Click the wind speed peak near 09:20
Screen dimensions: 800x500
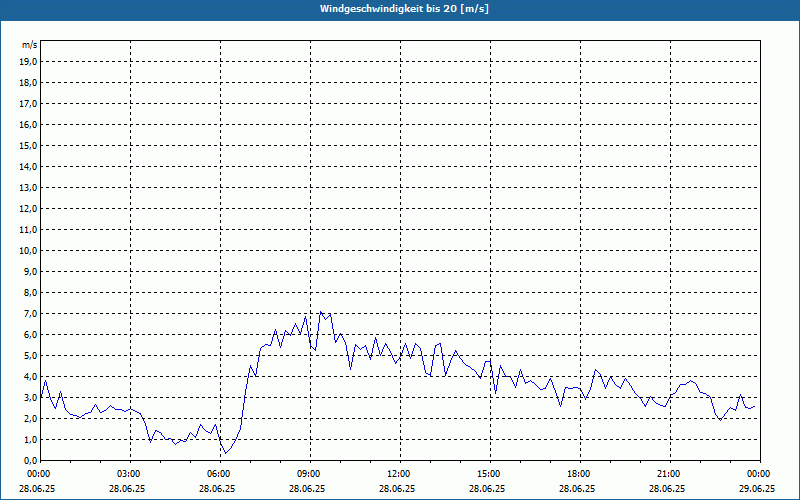pyautogui.click(x=320, y=312)
